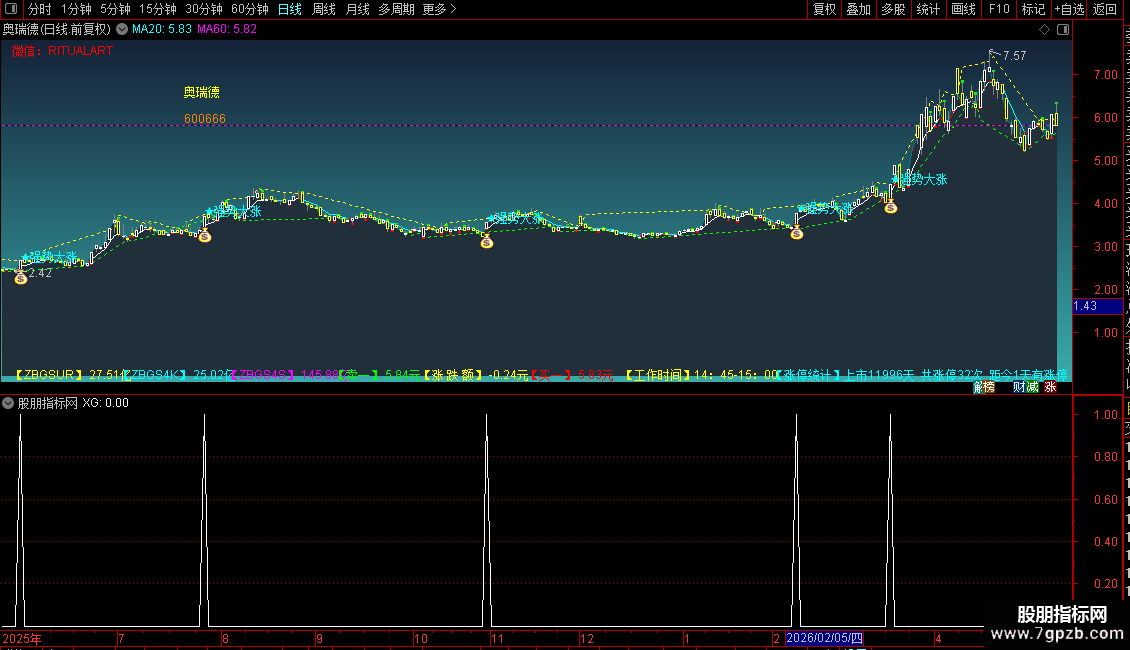Viewport: 1130px width, 650px height.
Task: Click the red 涨 tag icon
Action: [1051, 387]
